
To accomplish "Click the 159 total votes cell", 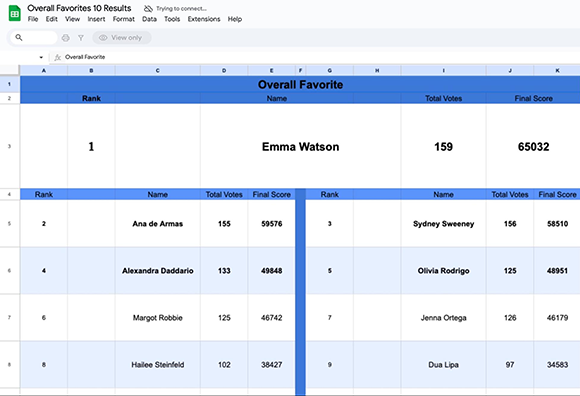I will [x=444, y=146].
